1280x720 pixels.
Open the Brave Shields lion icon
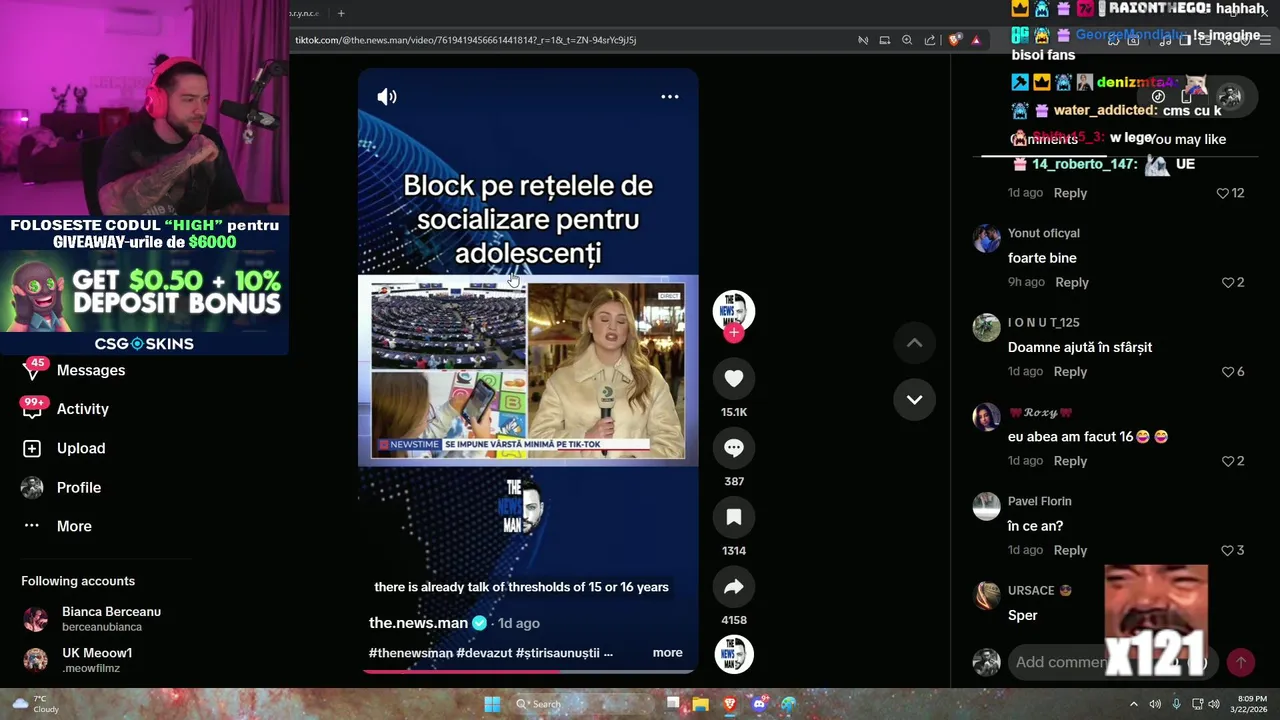[x=955, y=40]
